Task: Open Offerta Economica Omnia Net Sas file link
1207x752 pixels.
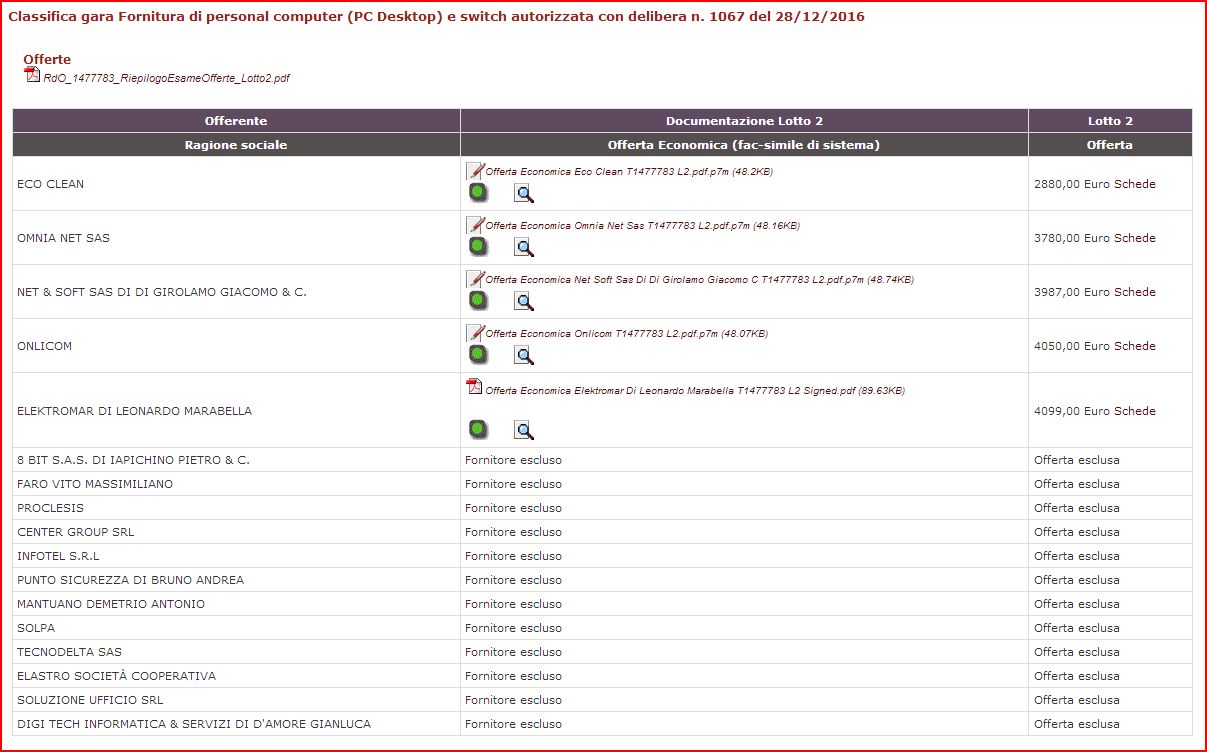Action: tap(643, 226)
